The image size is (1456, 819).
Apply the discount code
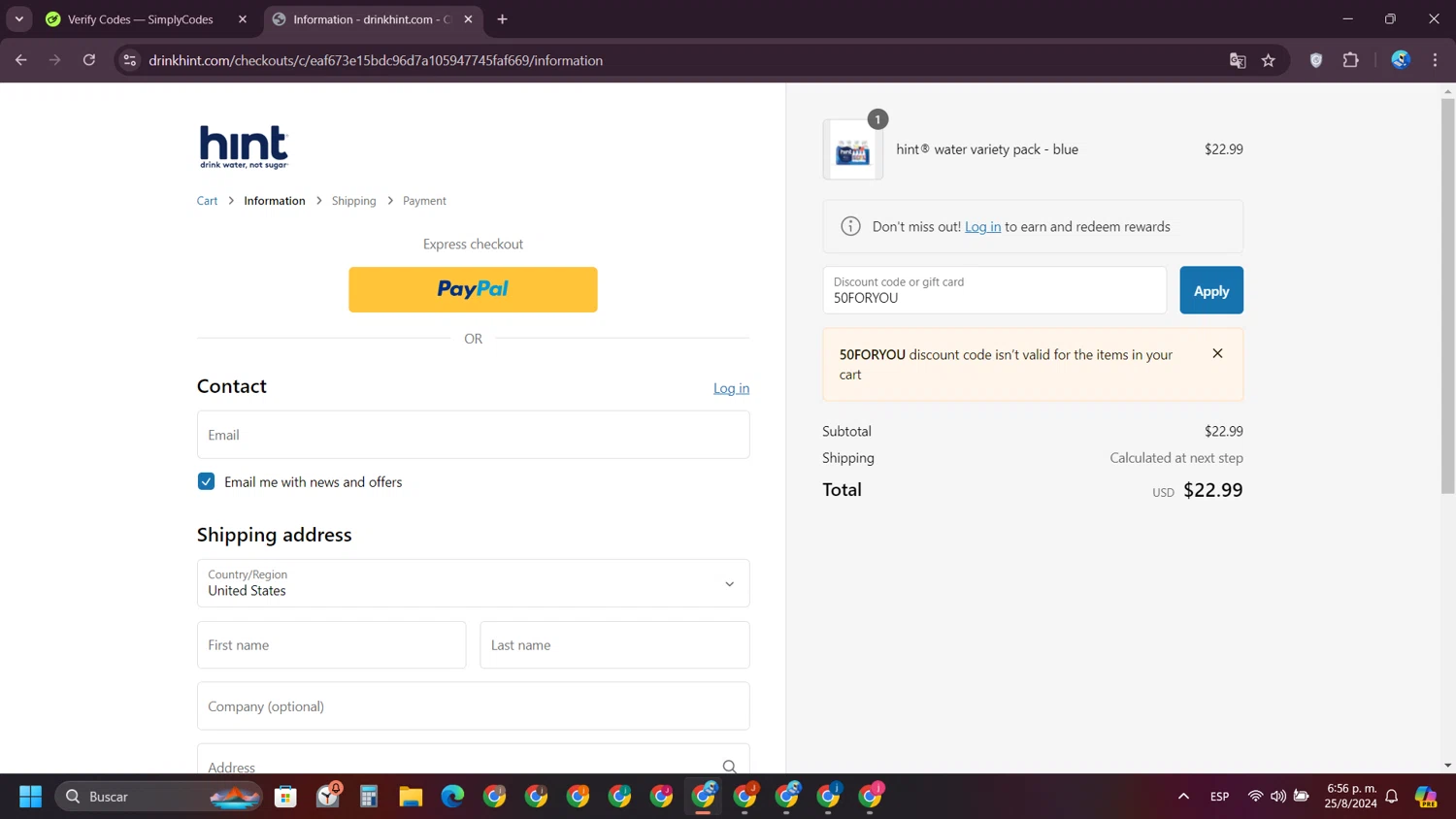point(1210,290)
